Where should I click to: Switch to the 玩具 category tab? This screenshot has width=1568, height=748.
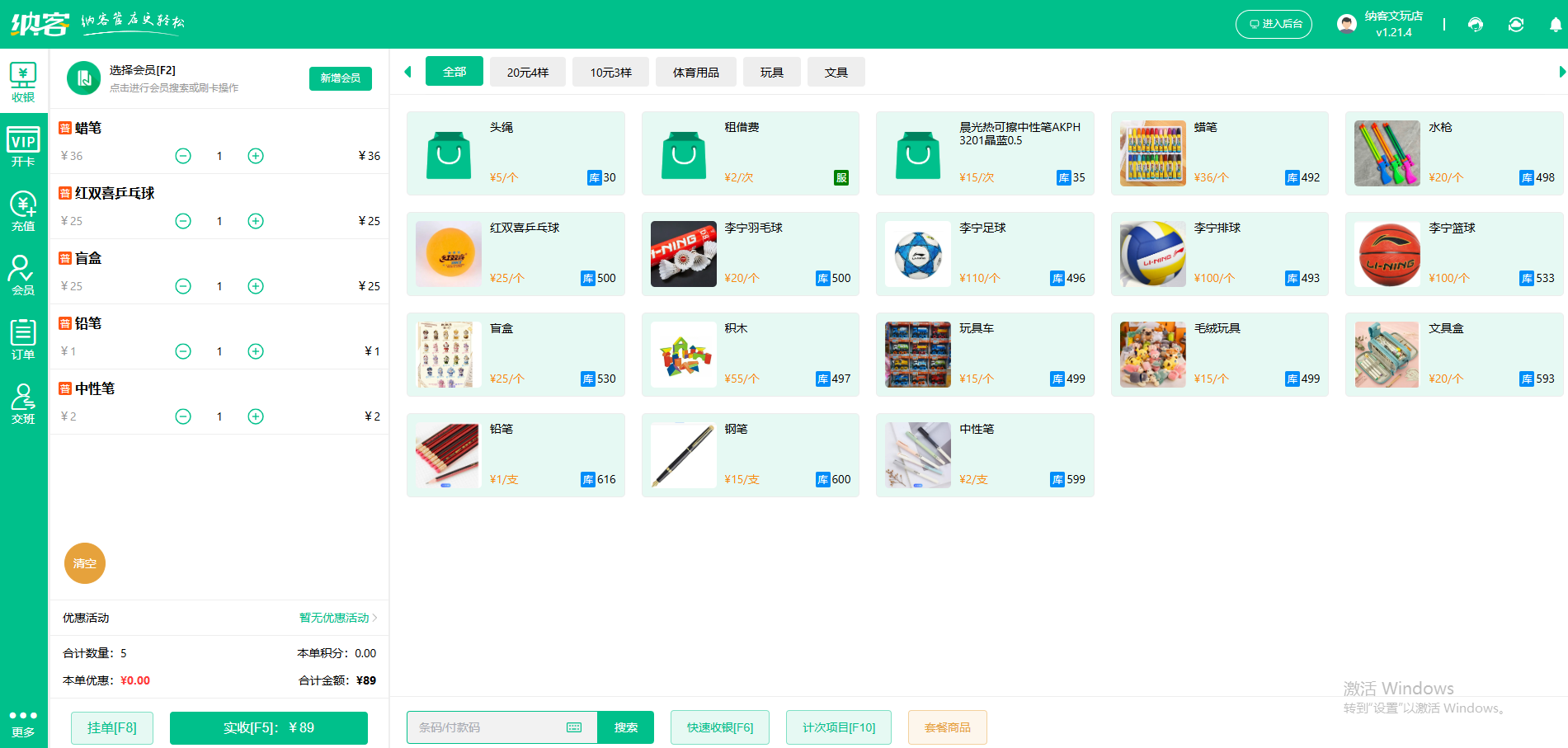pyautogui.click(x=772, y=72)
